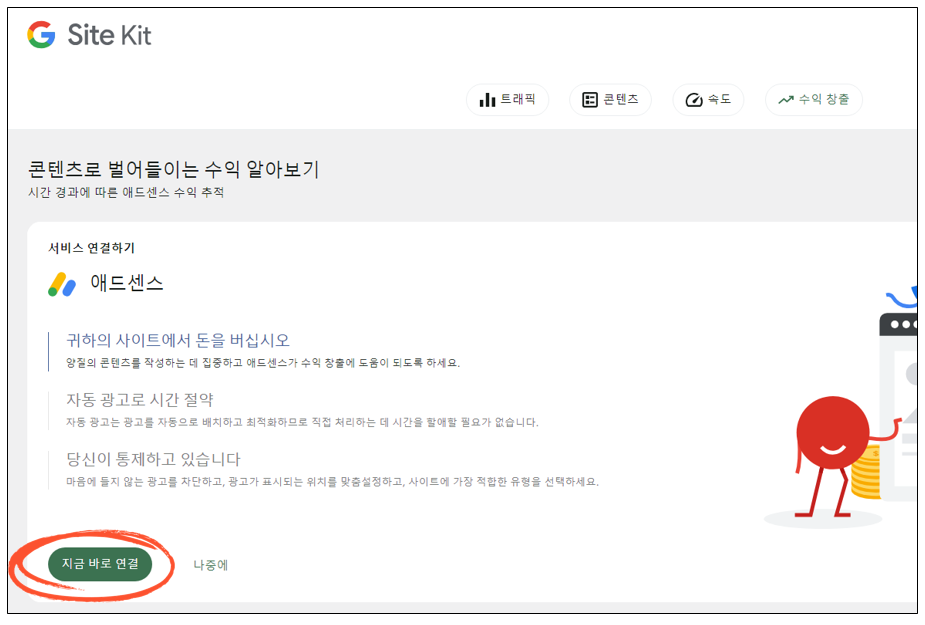This screenshot has height=625, width=925.
Task: Open the 속도 (Speed) tab
Action: tap(708, 100)
